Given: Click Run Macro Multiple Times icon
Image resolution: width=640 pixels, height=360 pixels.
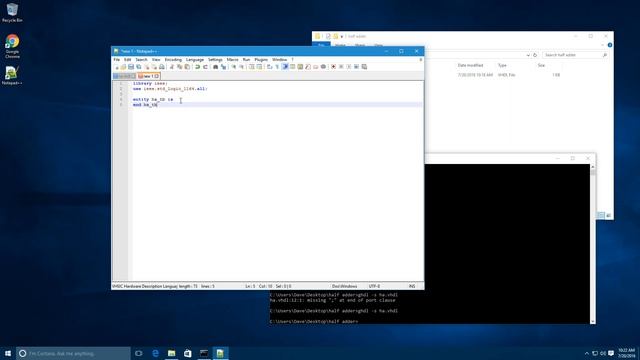Looking at the screenshot, I should [x=356, y=67].
